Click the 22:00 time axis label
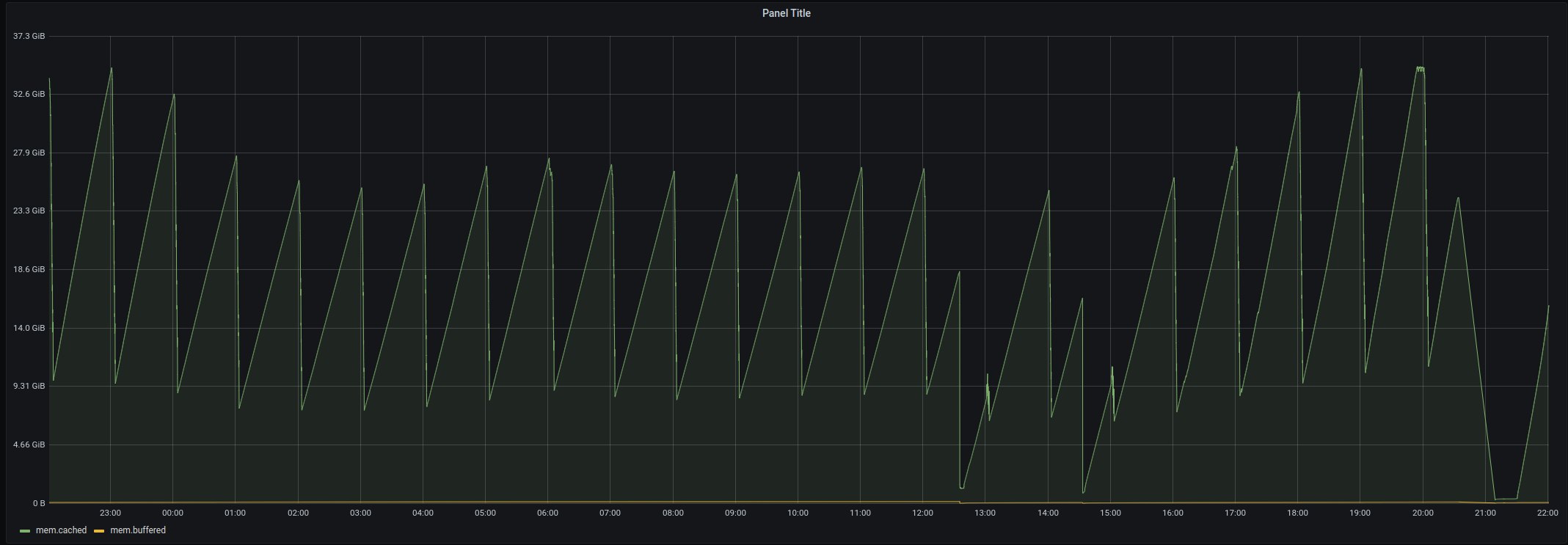Screen dimensions: 1568x545 point(1547,513)
